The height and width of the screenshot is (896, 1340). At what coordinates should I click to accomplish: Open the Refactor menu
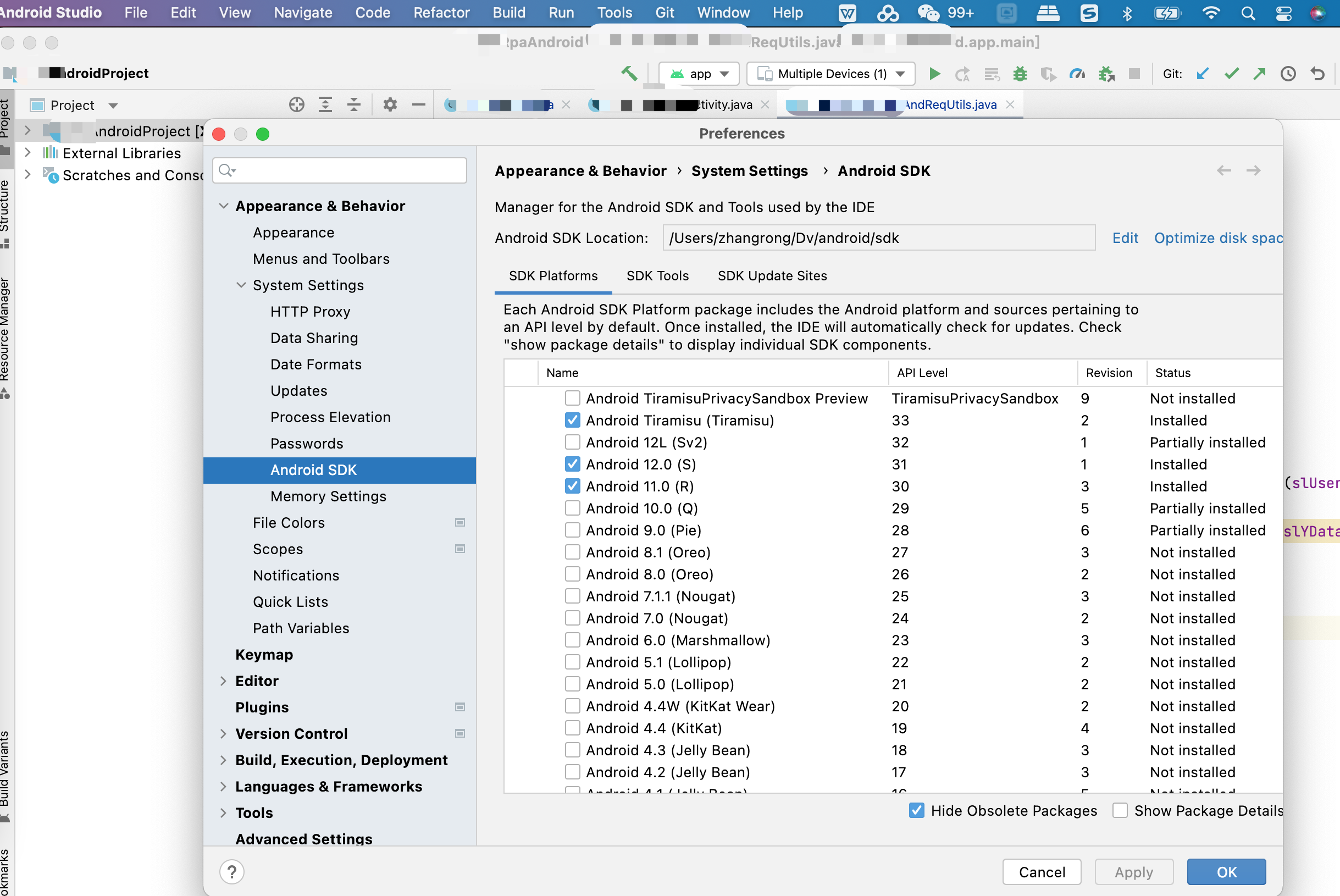click(x=441, y=13)
